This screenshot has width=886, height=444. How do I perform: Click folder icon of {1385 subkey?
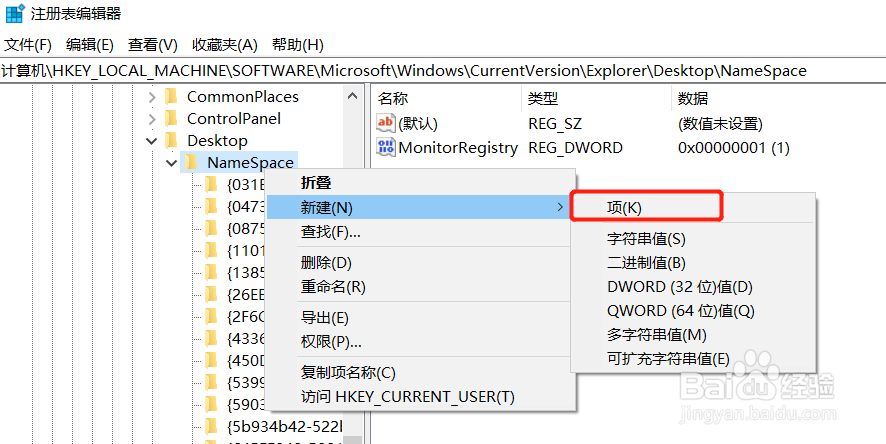point(211,273)
